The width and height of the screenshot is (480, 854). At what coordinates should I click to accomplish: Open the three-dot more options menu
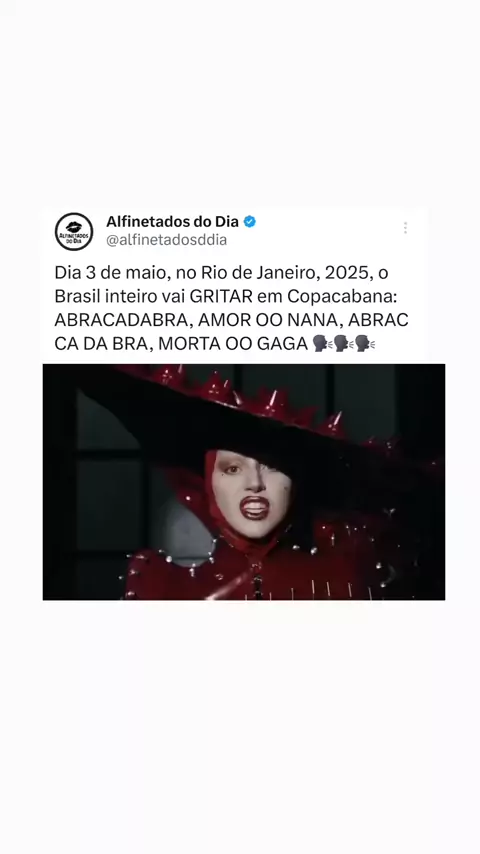[x=405, y=228]
